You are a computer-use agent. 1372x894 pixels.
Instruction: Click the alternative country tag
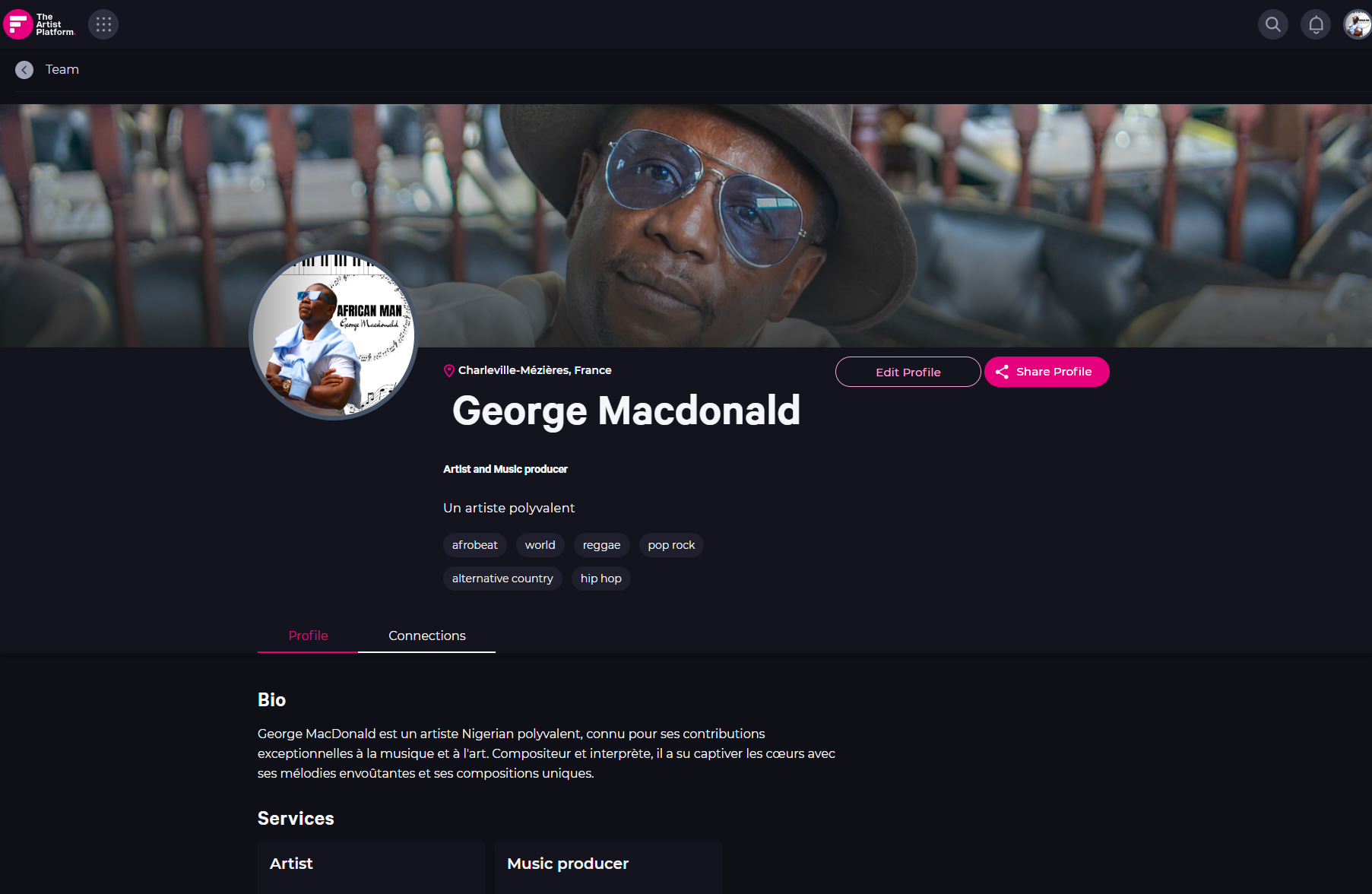tap(502, 579)
